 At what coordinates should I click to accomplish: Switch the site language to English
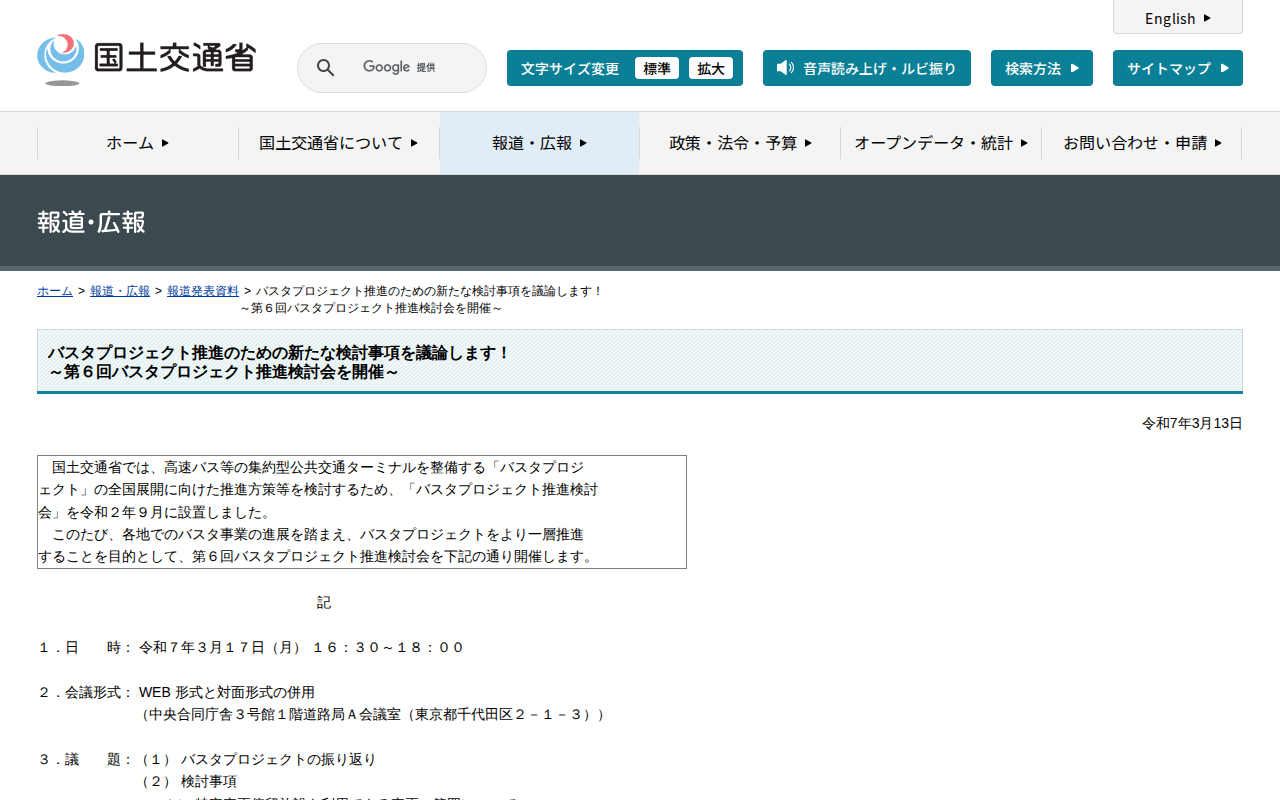pos(1178,17)
